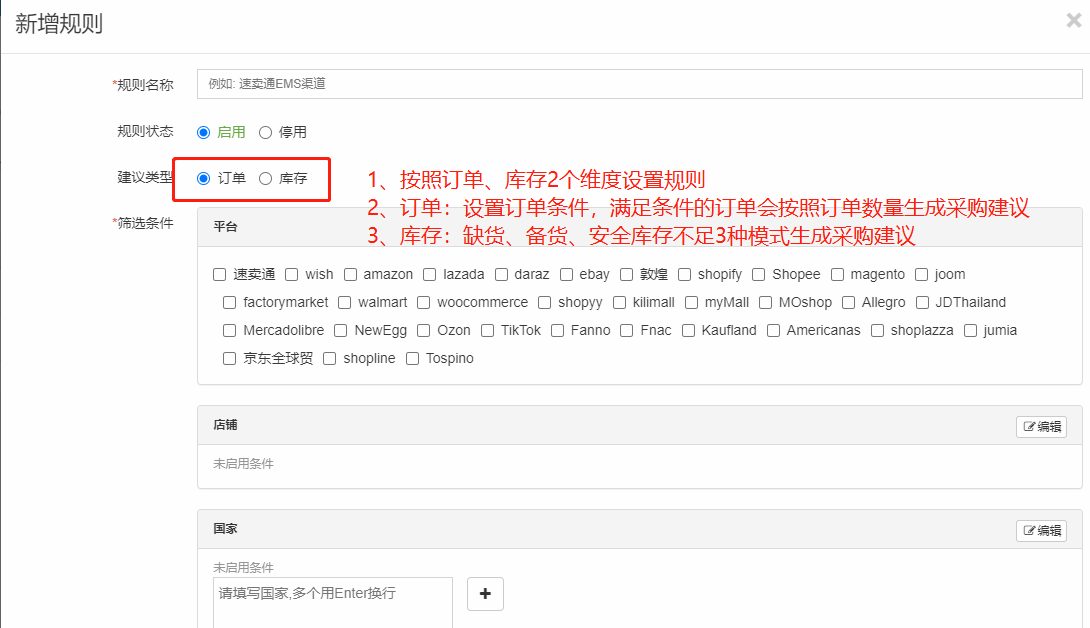Tick the Allegro platform checkbox
This screenshot has width=1090, height=628.
[x=848, y=303]
